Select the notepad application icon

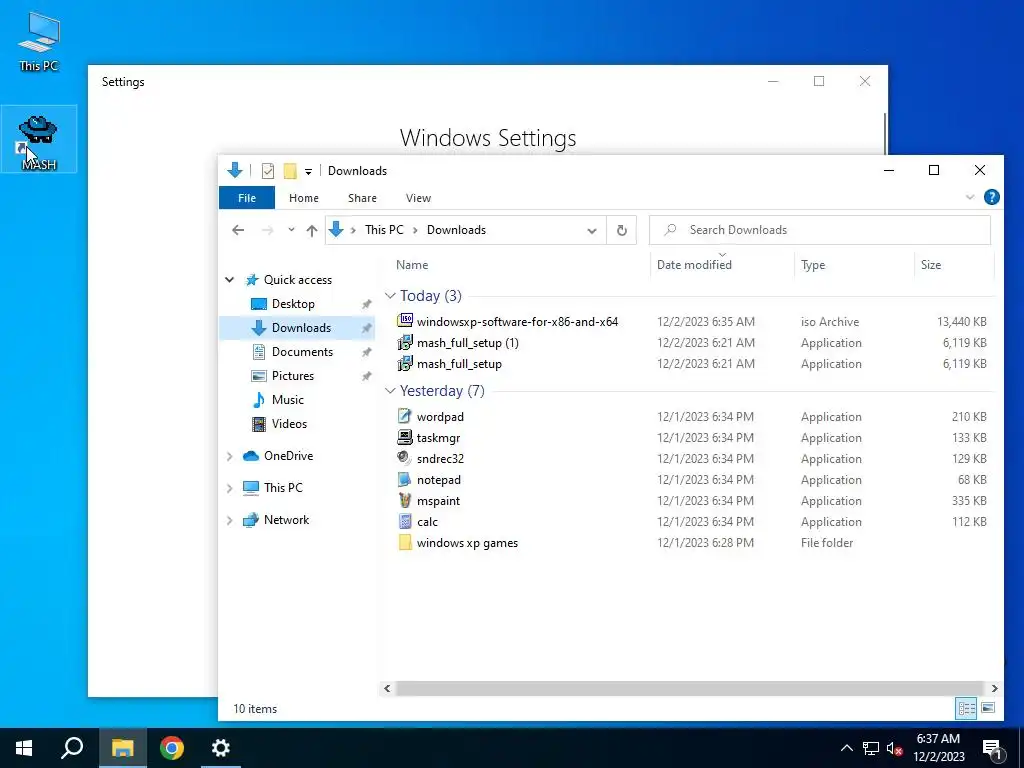(405, 479)
